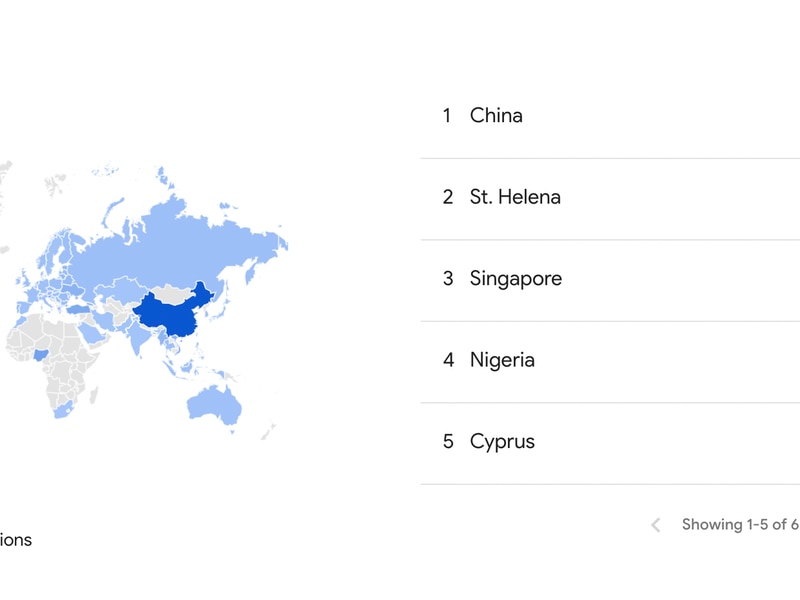The height and width of the screenshot is (600, 800).
Task: Select Kazakhstan on the world map
Action: point(115,288)
